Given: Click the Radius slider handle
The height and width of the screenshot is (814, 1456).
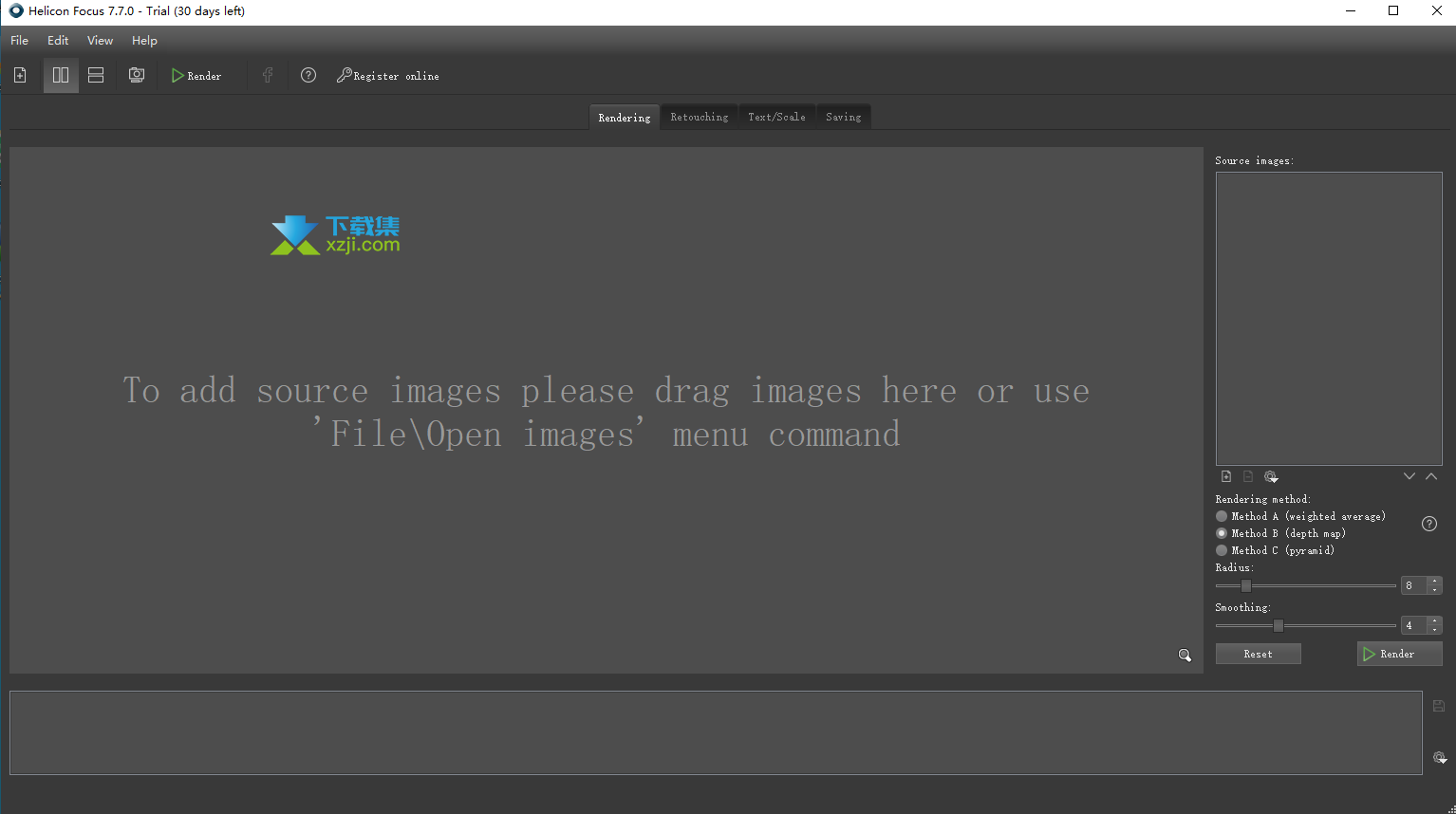Looking at the screenshot, I should (1246, 586).
